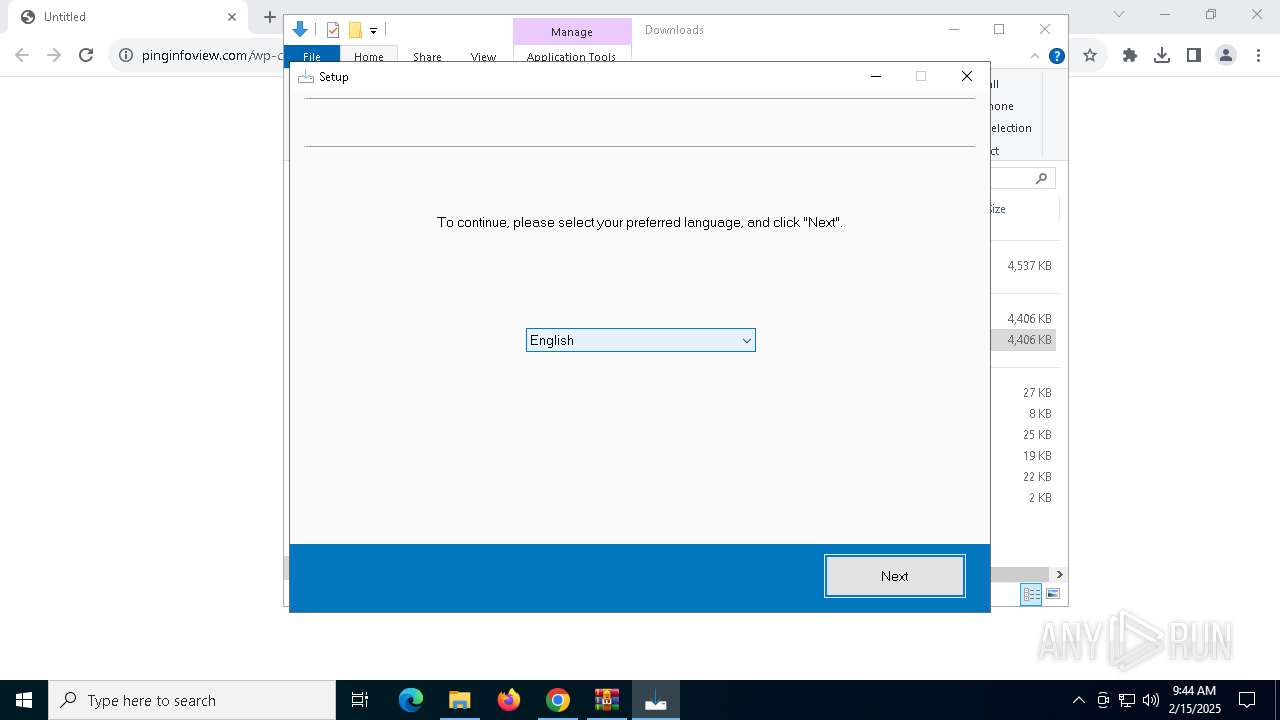Open Chrome tab search chevron

pyautogui.click(x=1119, y=14)
